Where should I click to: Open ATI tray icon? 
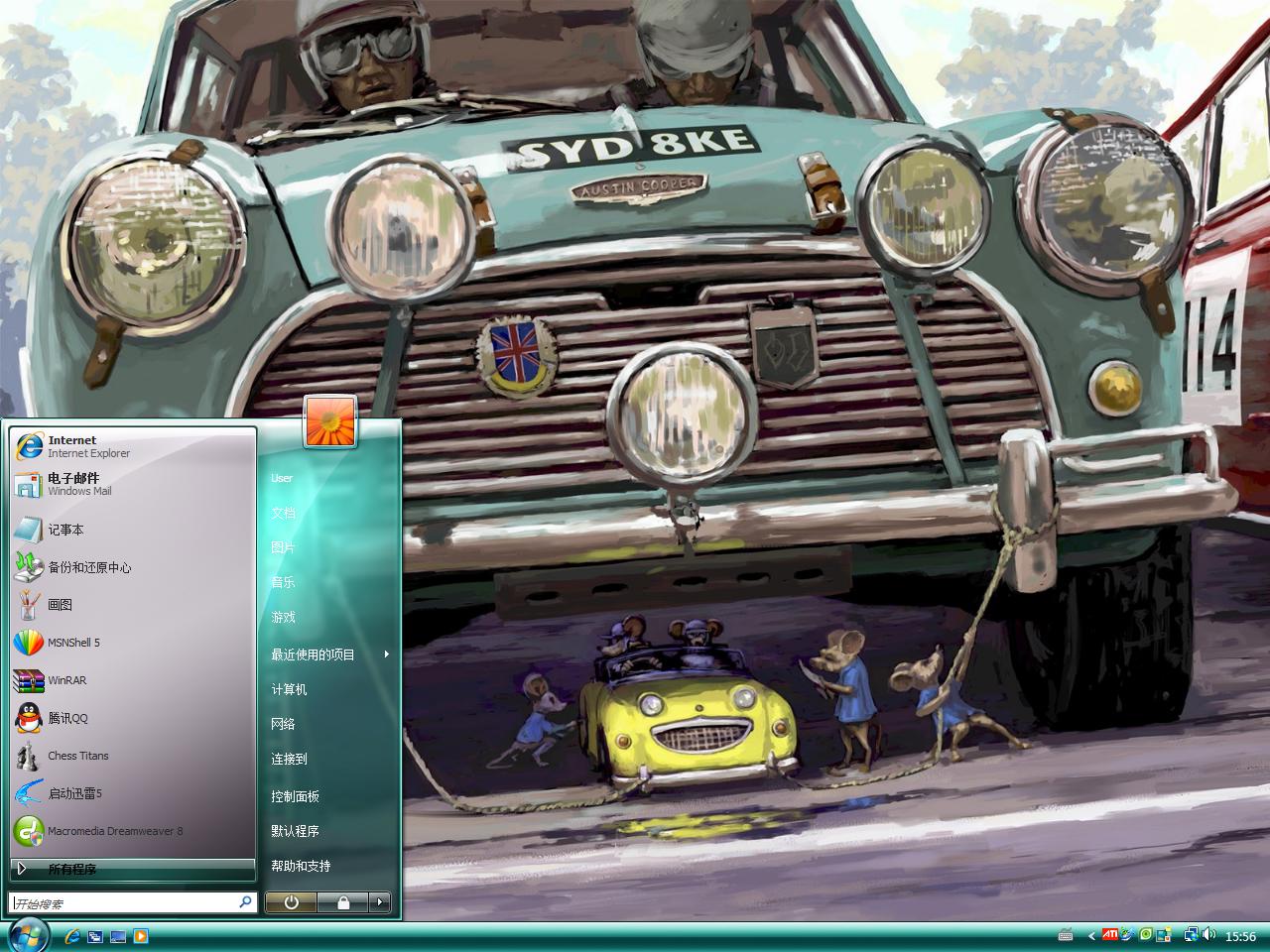[1110, 934]
